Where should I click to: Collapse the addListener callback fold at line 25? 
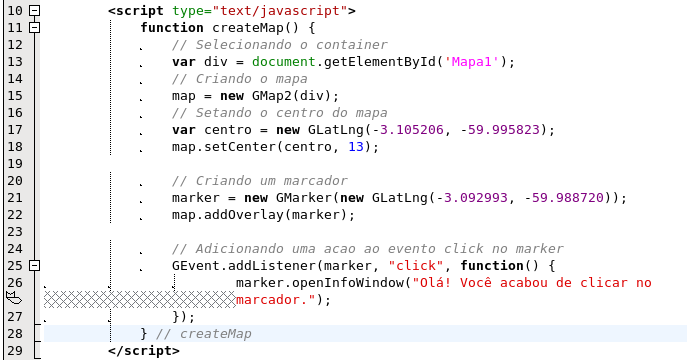(34, 265)
